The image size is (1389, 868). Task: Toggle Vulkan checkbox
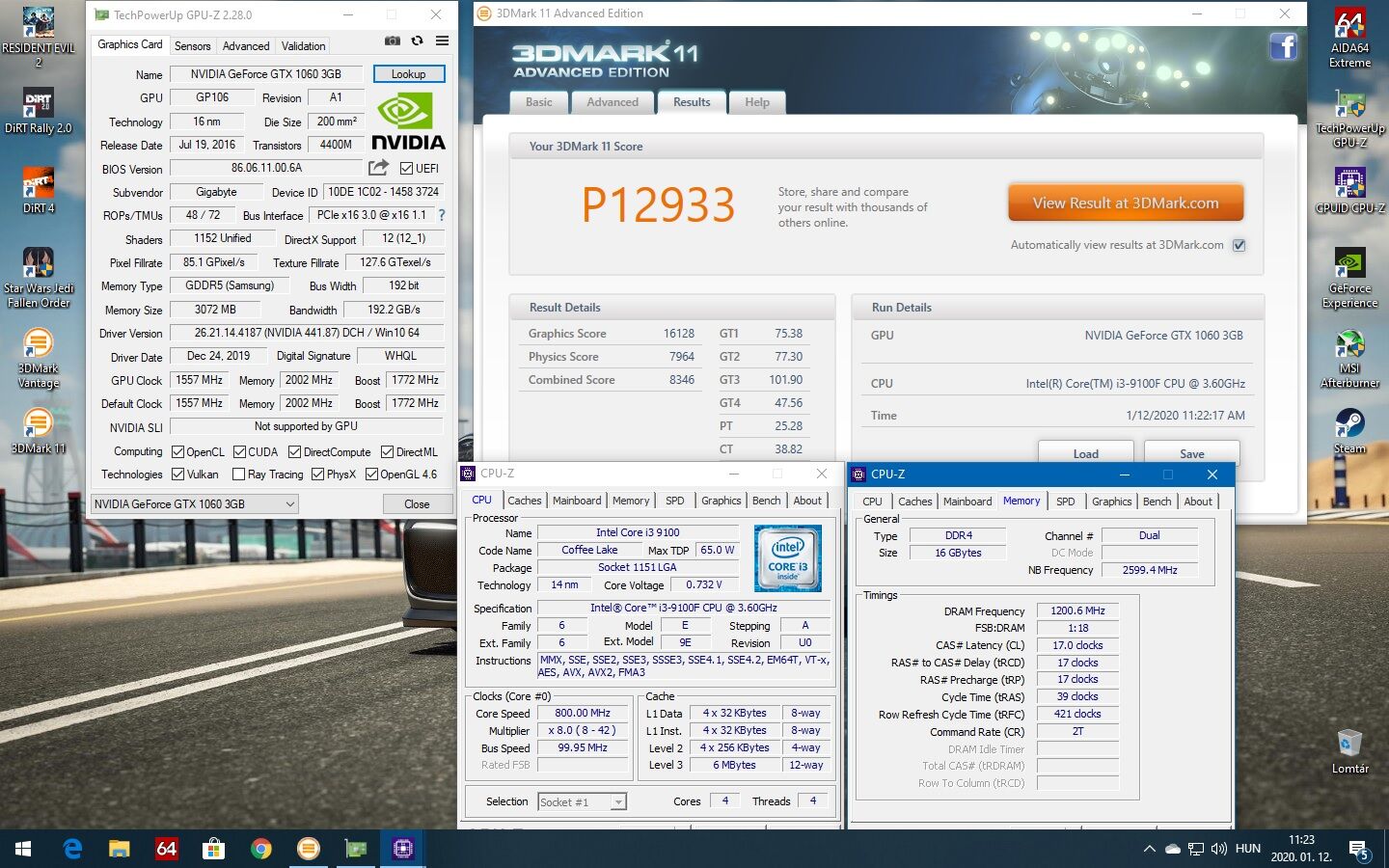click(x=177, y=474)
